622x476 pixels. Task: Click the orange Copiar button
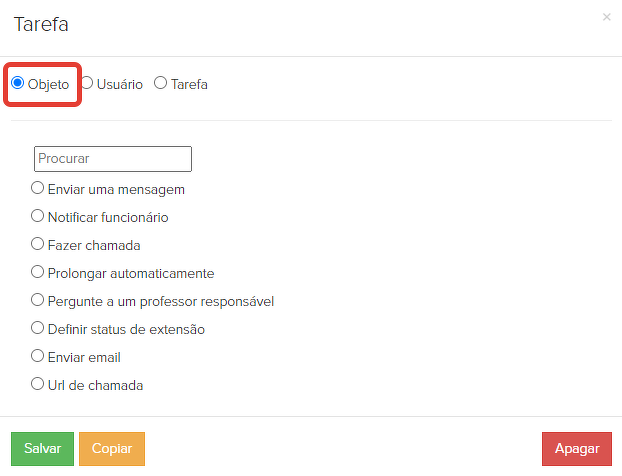[112, 449]
